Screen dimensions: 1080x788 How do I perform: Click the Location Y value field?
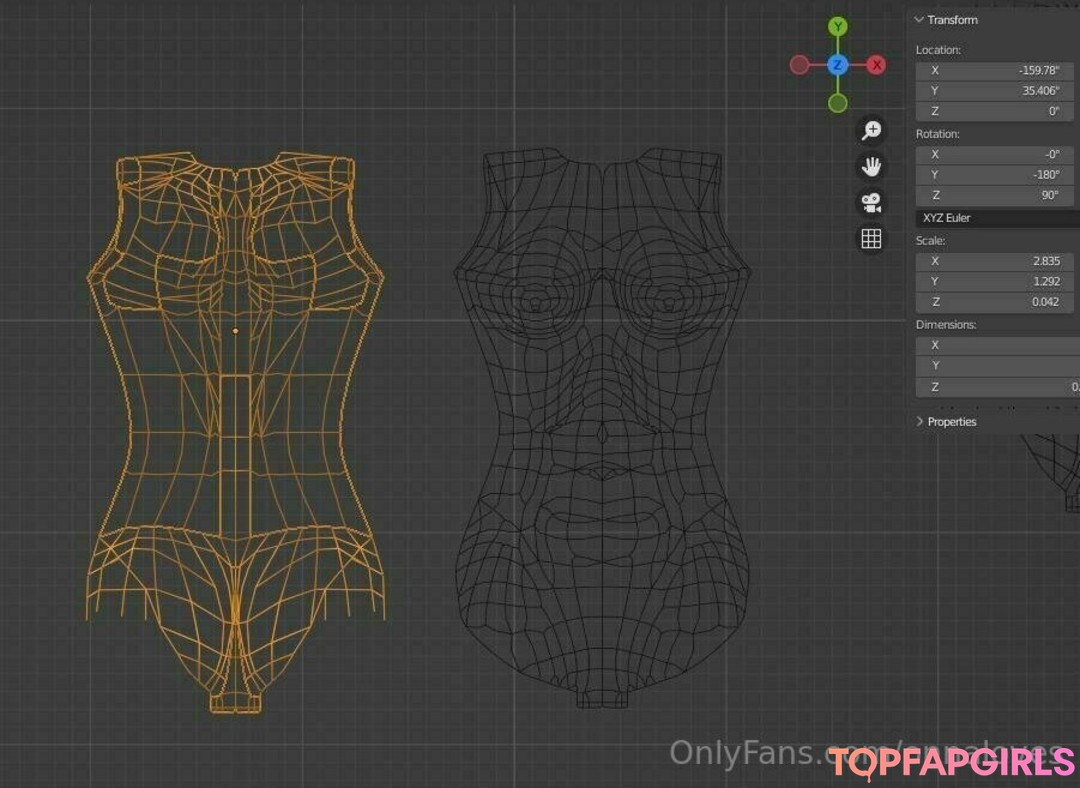[997, 91]
